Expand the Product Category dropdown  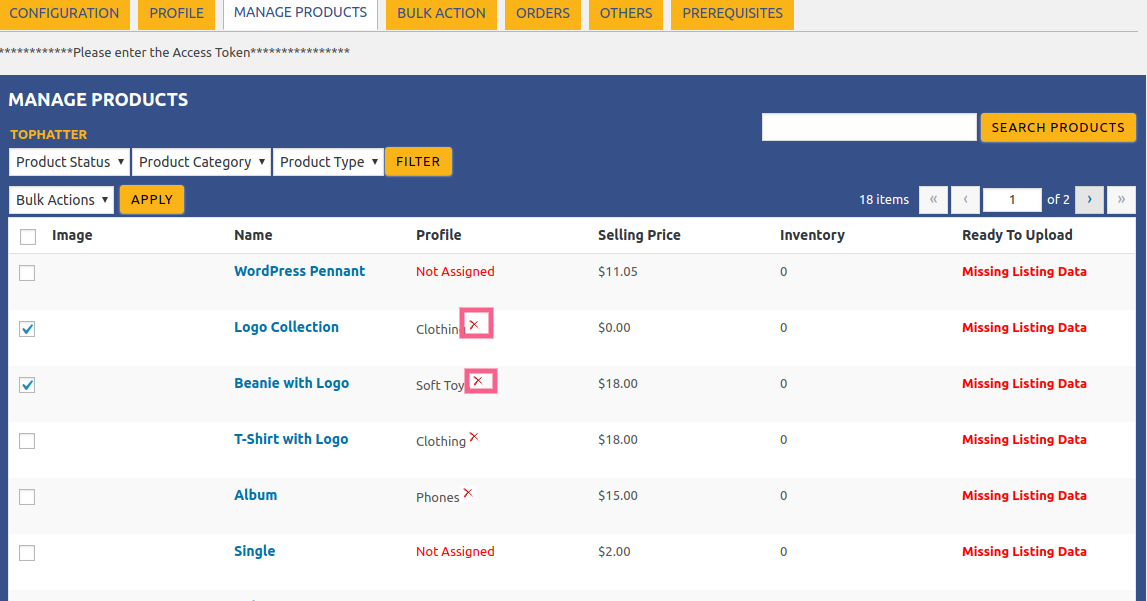pos(202,162)
